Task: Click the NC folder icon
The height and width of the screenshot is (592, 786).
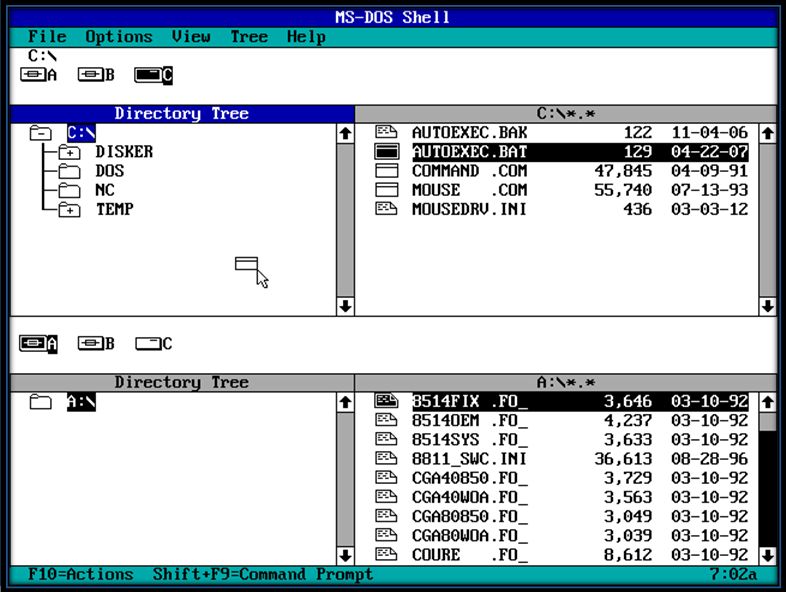Action: (x=69, y=190)
